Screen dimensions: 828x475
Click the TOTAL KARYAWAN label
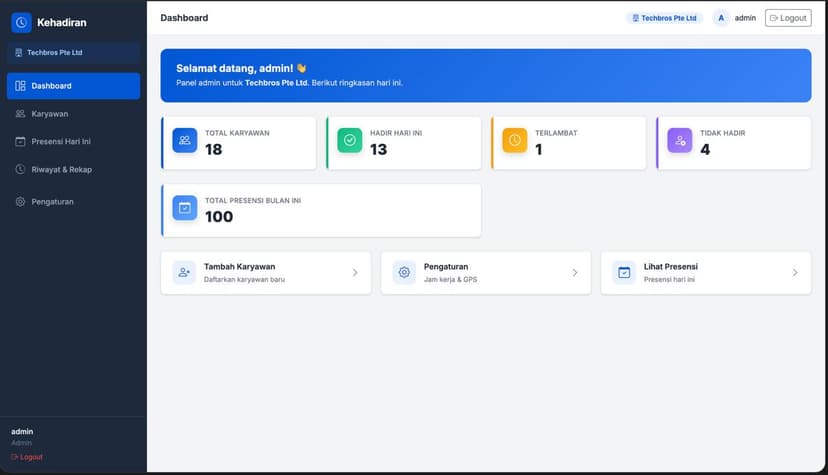pyautogui.click(x=237, y=133)
